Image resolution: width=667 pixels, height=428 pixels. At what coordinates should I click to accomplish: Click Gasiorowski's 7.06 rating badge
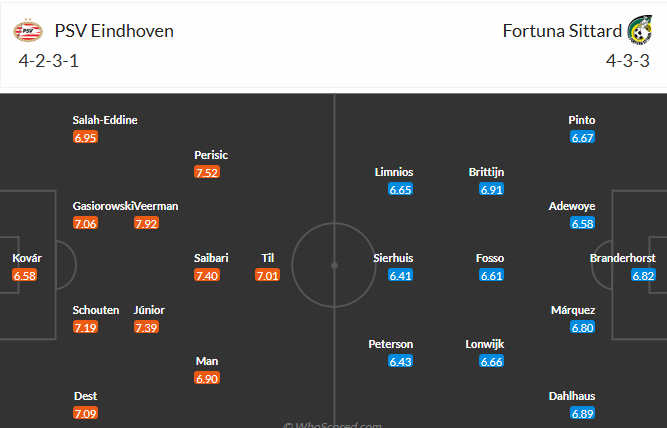(85, 223)
